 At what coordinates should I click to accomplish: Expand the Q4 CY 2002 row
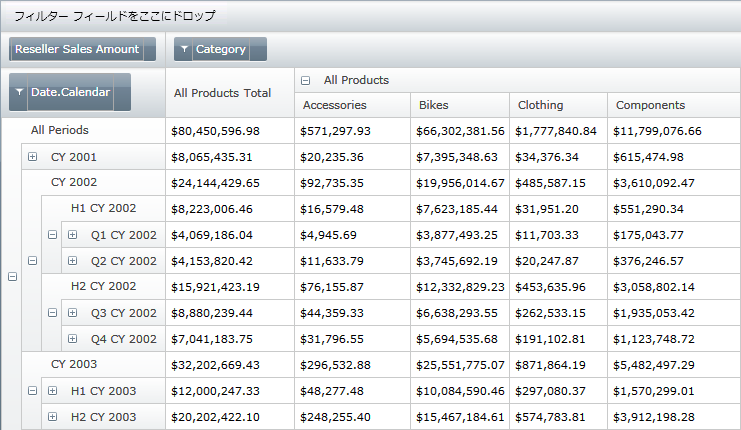pos(72,339)
